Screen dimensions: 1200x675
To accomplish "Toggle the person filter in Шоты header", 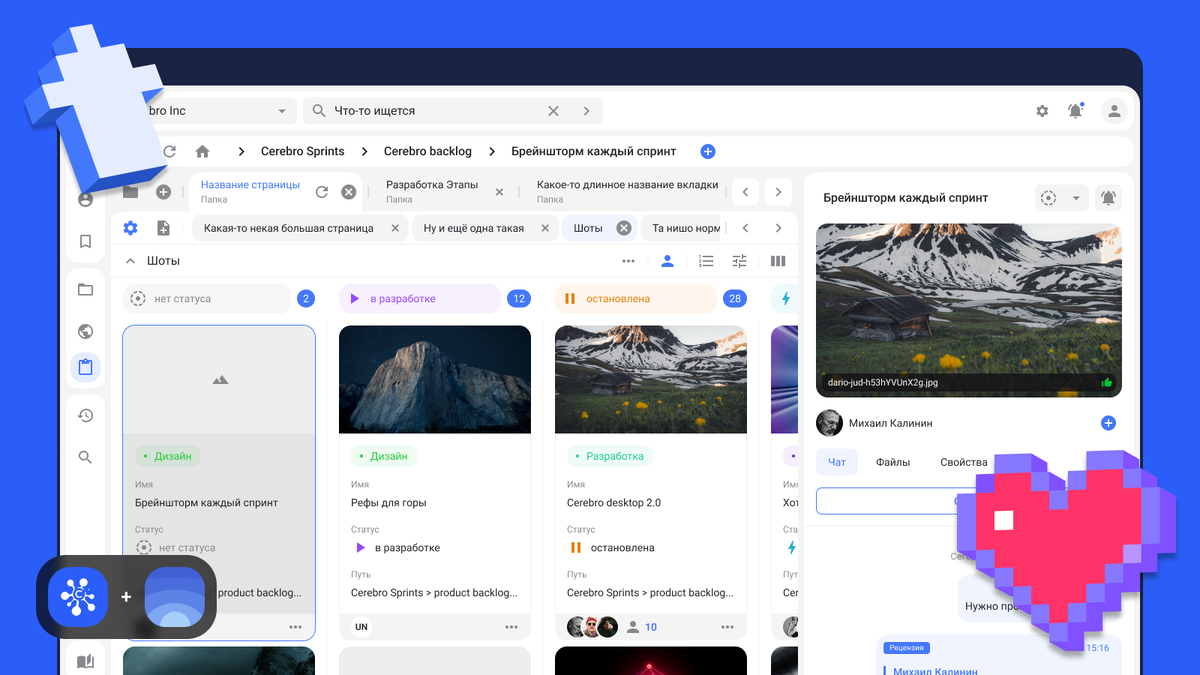I will click(667, 261).
